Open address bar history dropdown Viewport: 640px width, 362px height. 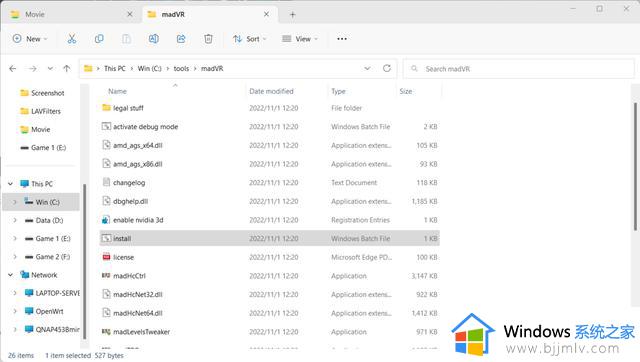click(x=367, y=69)
